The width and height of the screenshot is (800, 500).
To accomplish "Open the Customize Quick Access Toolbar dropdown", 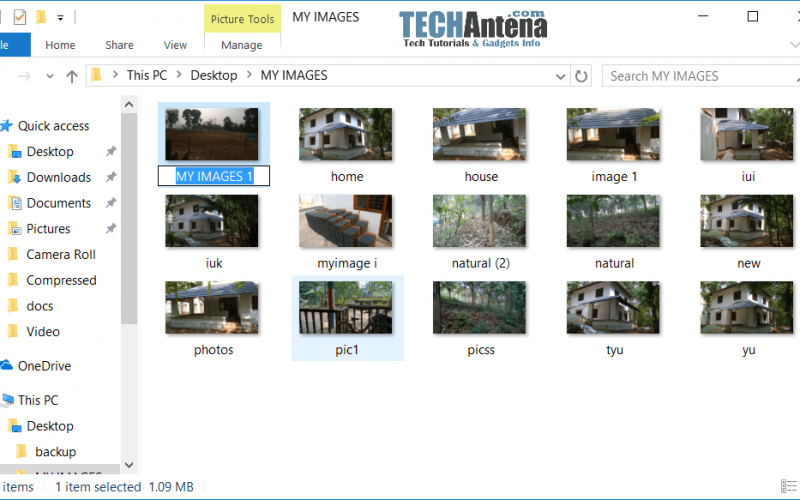I will (60, 18).
